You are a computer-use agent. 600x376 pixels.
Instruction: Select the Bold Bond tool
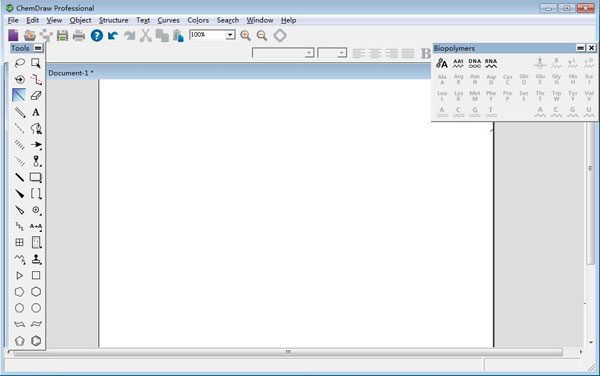point(20,177)
